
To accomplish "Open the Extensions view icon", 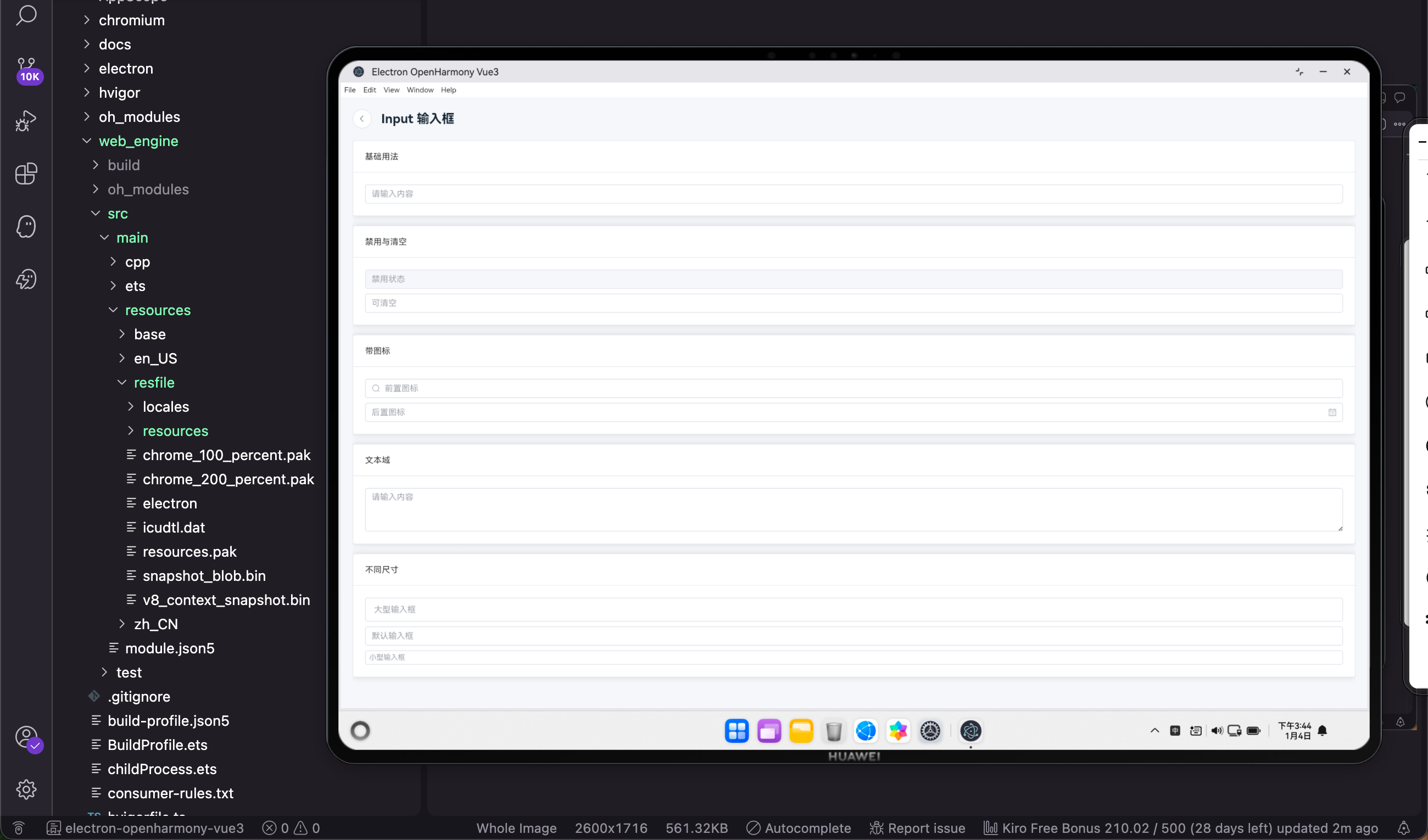I will coord(26,173).
